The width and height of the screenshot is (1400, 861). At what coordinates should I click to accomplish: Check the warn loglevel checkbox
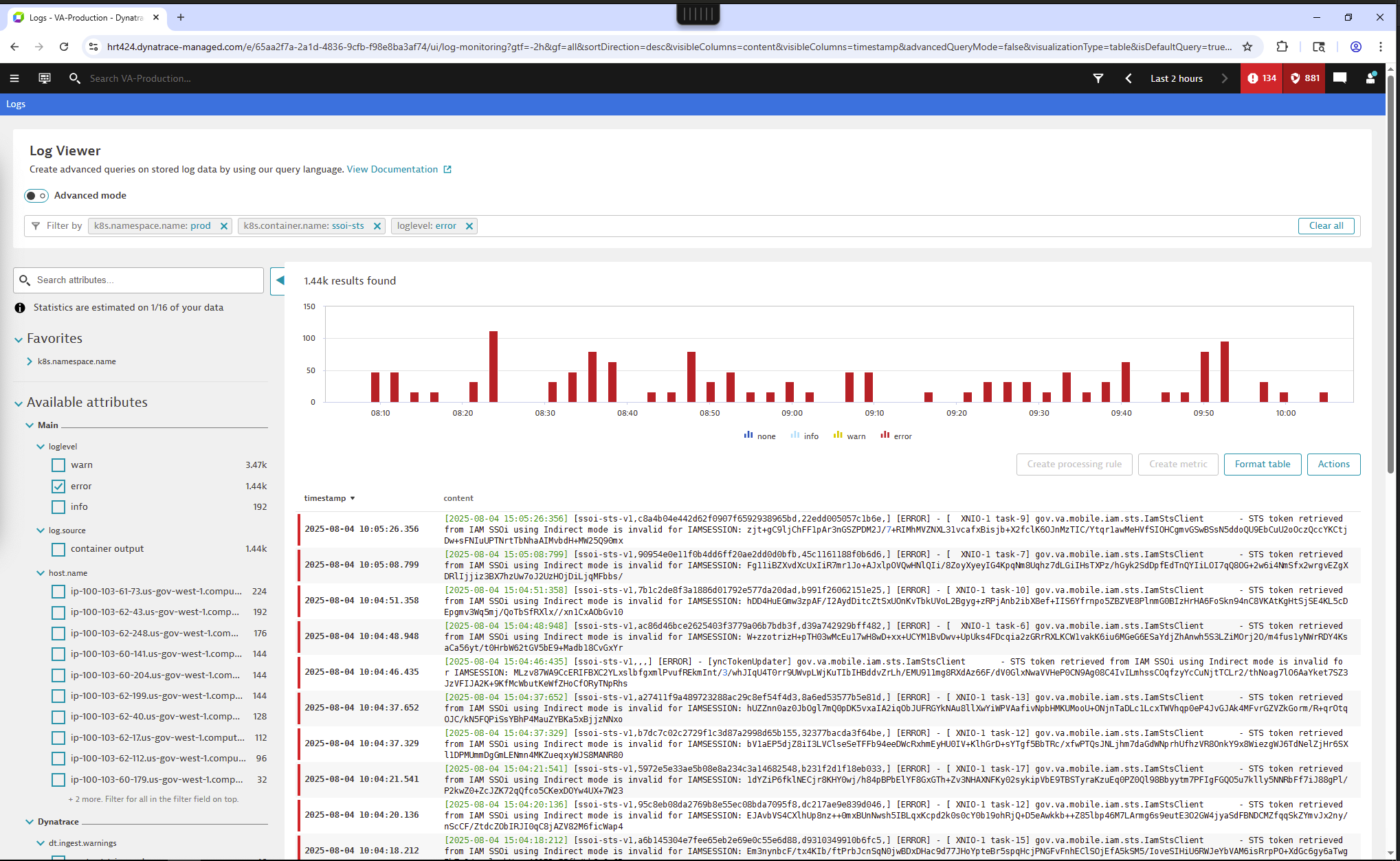click(x=58, y=465)
